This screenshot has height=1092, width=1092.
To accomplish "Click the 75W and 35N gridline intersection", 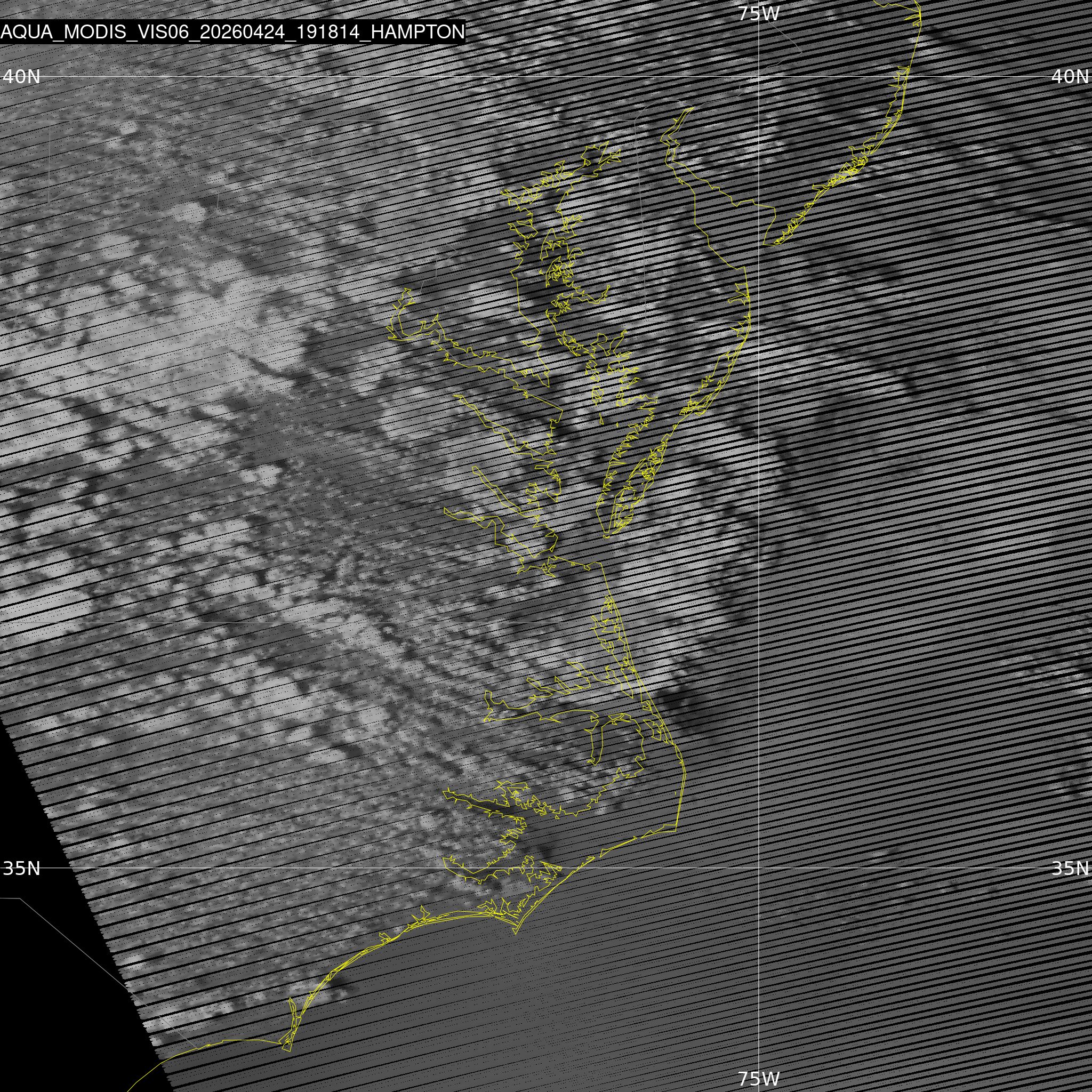I will point(759,868).
